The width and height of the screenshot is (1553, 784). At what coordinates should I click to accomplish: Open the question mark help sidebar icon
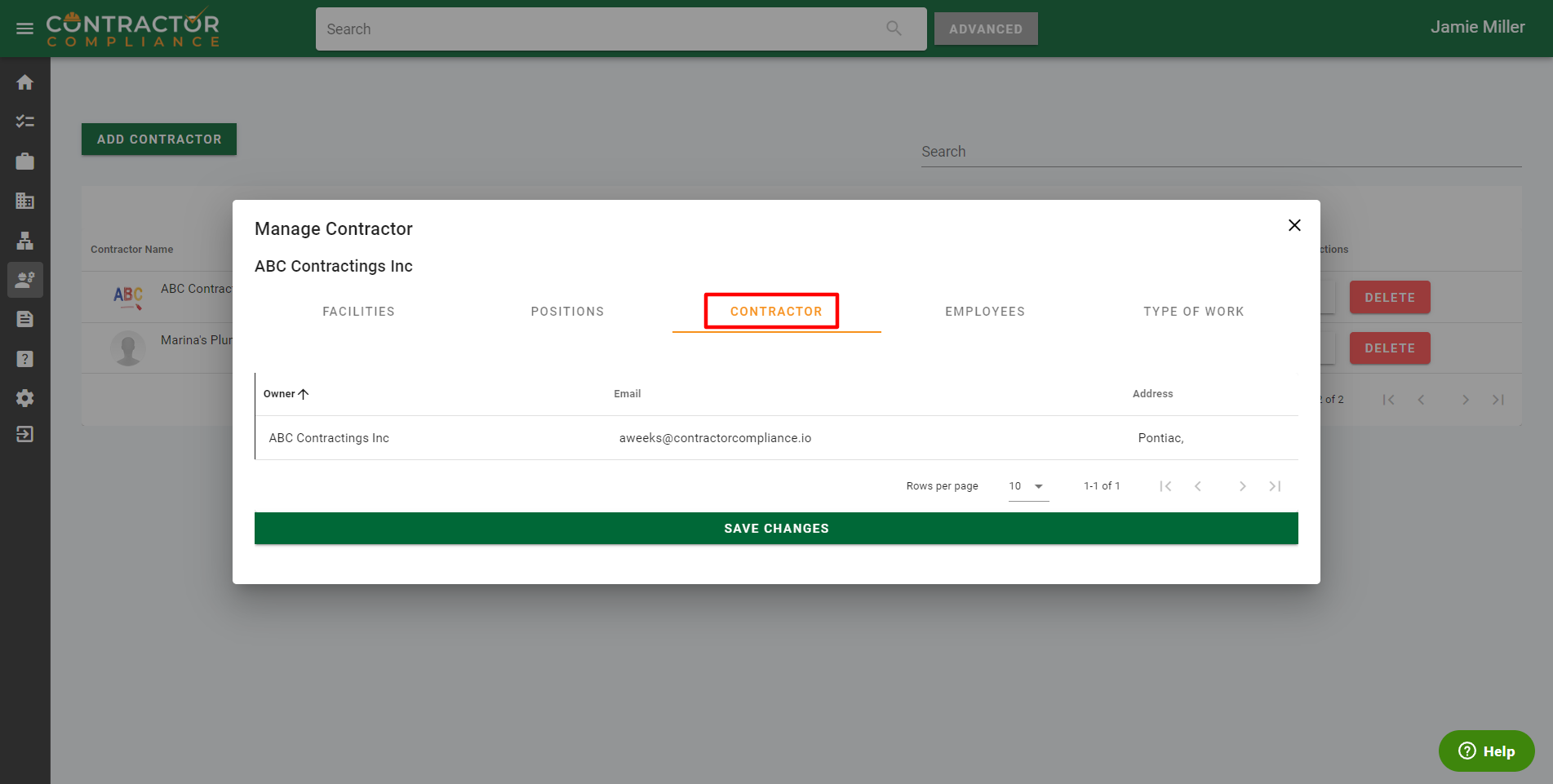point(24,359)
